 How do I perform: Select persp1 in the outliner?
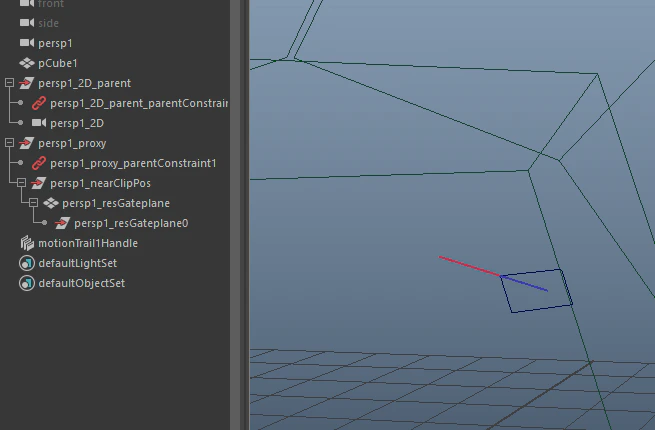[55, 43]
